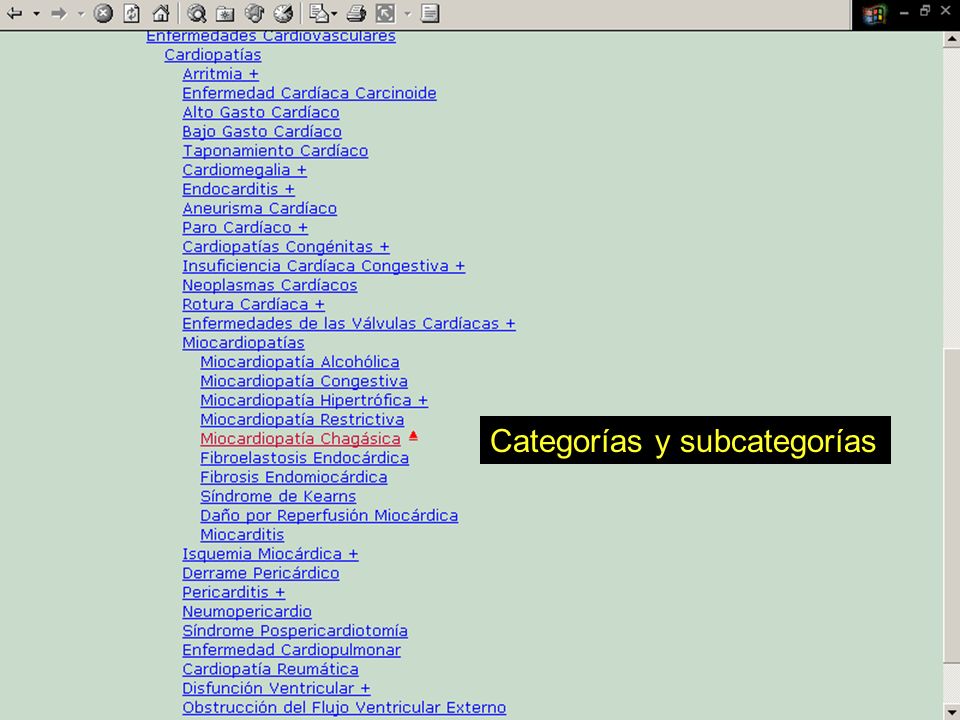Open the History clock toolbar icon
This screenshot has width=960, height=720.
point(283,13)
